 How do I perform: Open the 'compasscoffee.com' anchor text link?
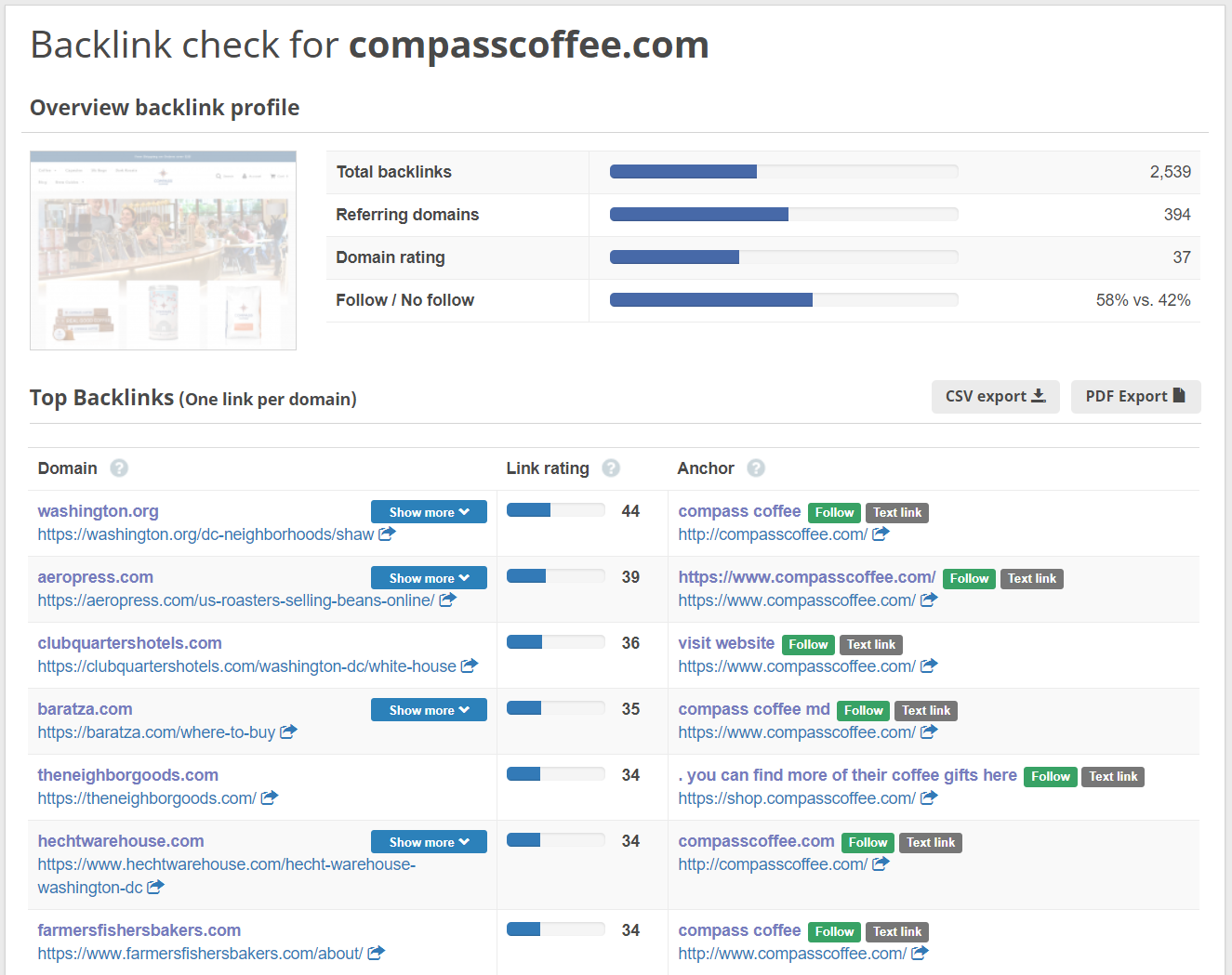point(757,840)
